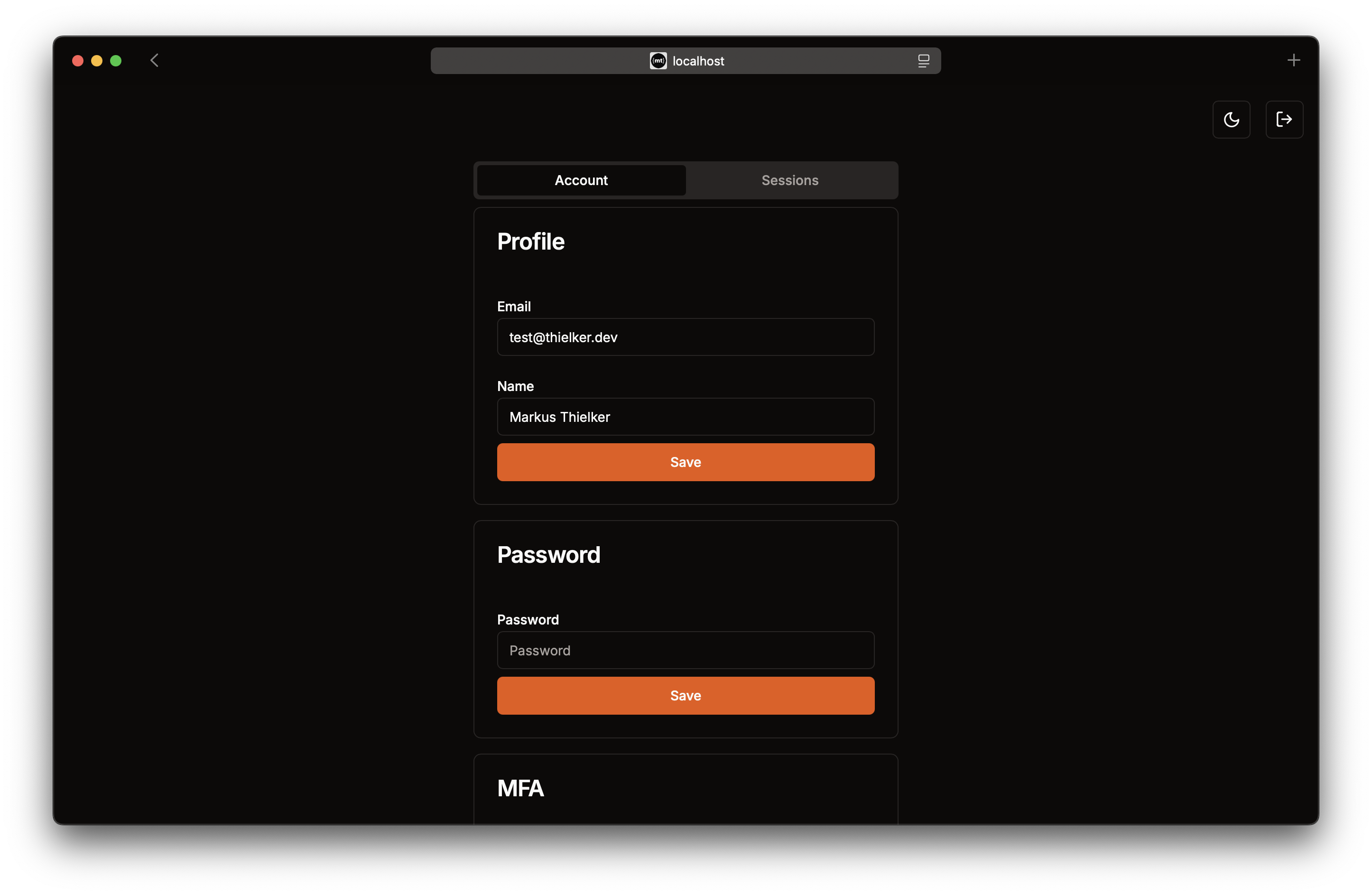The width and height of the screenshot is (1372, 895).
Task: Minimize window with the yellow button
Action: click(x=97, y=61)
